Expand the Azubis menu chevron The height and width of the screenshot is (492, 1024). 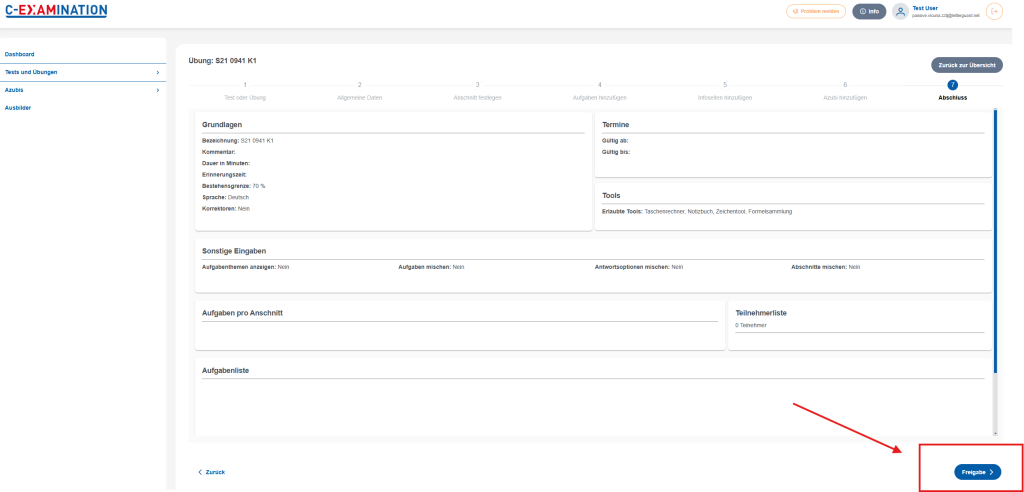[157, 90]
